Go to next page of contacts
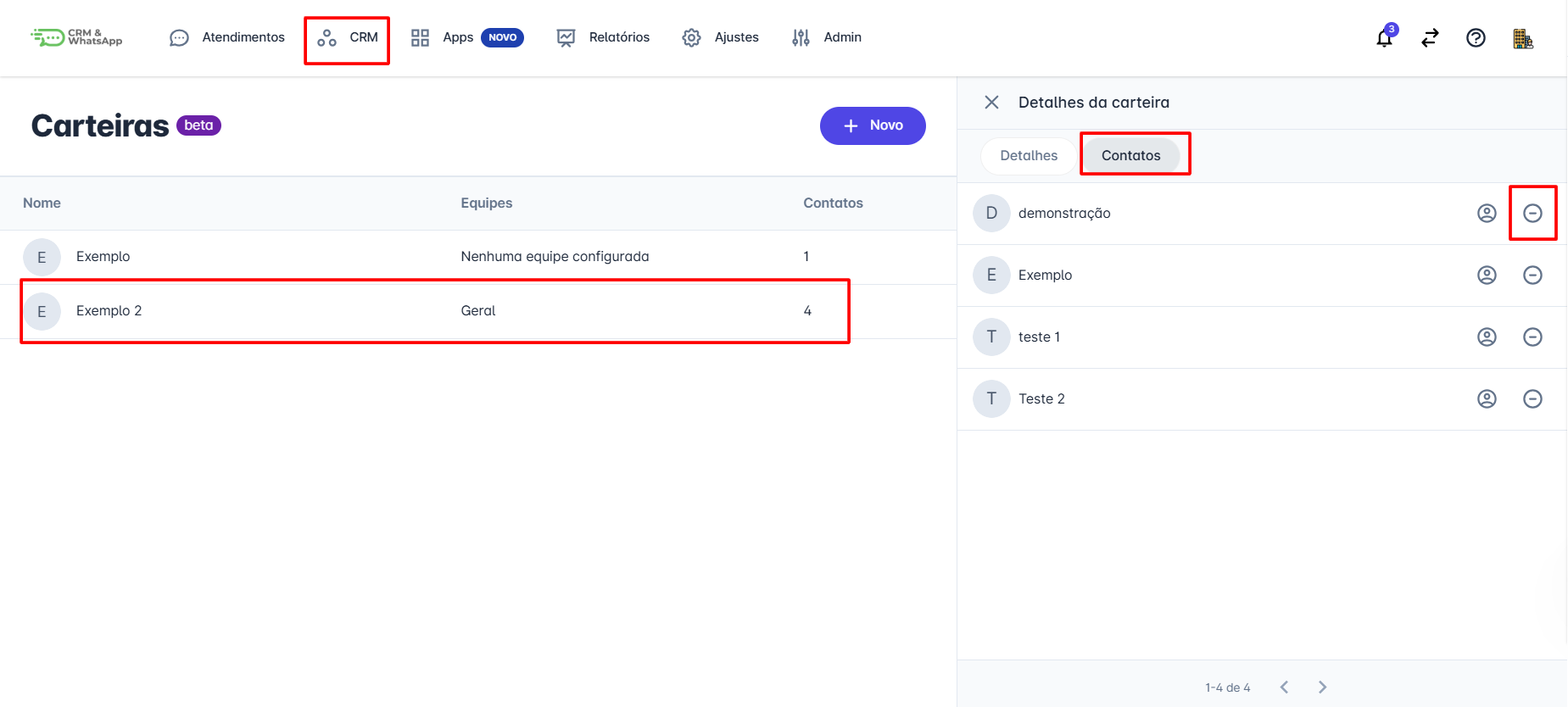 (1321, 688)
